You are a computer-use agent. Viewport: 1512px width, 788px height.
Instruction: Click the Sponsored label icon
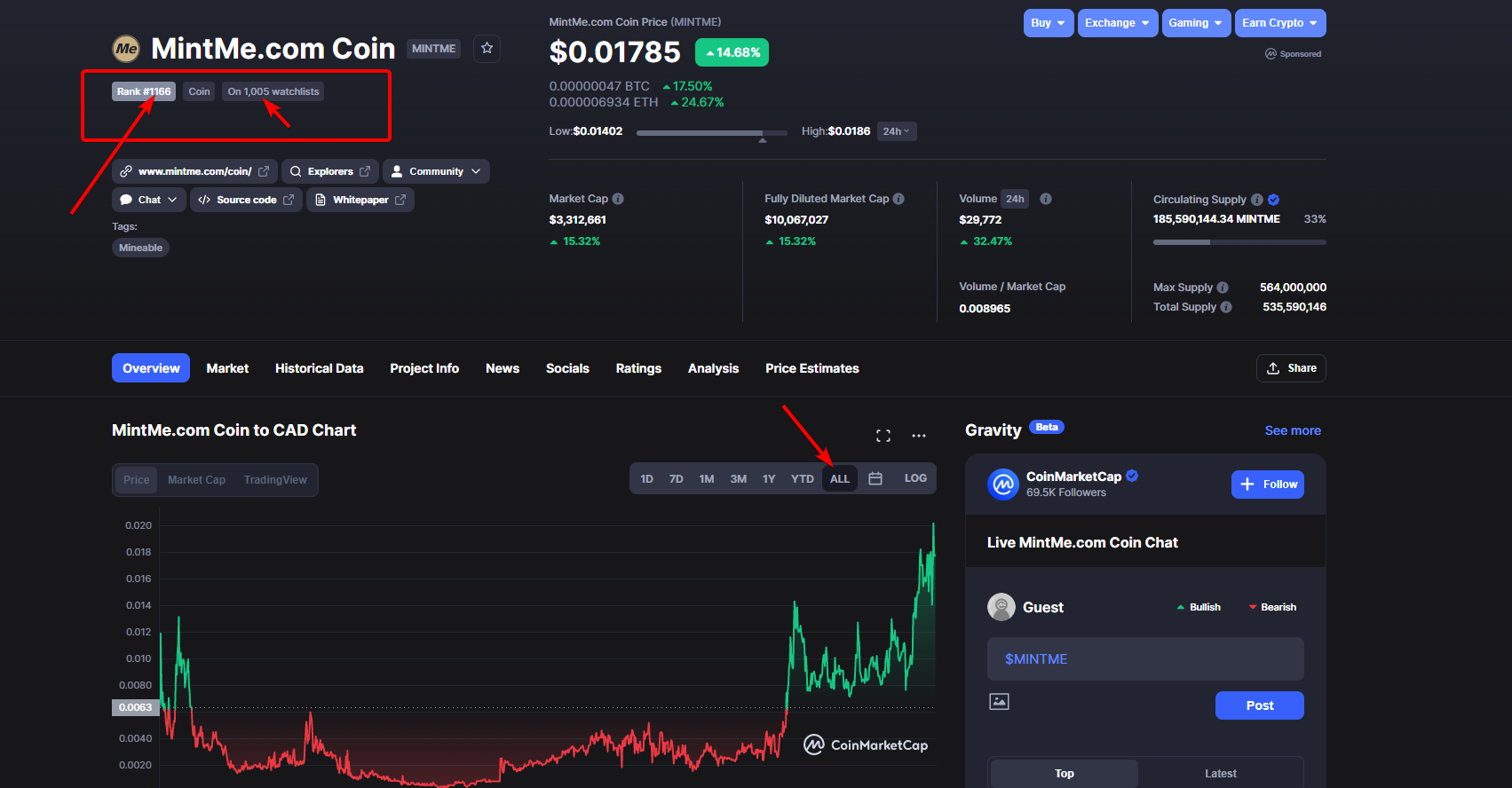(x=1271, y=54)
